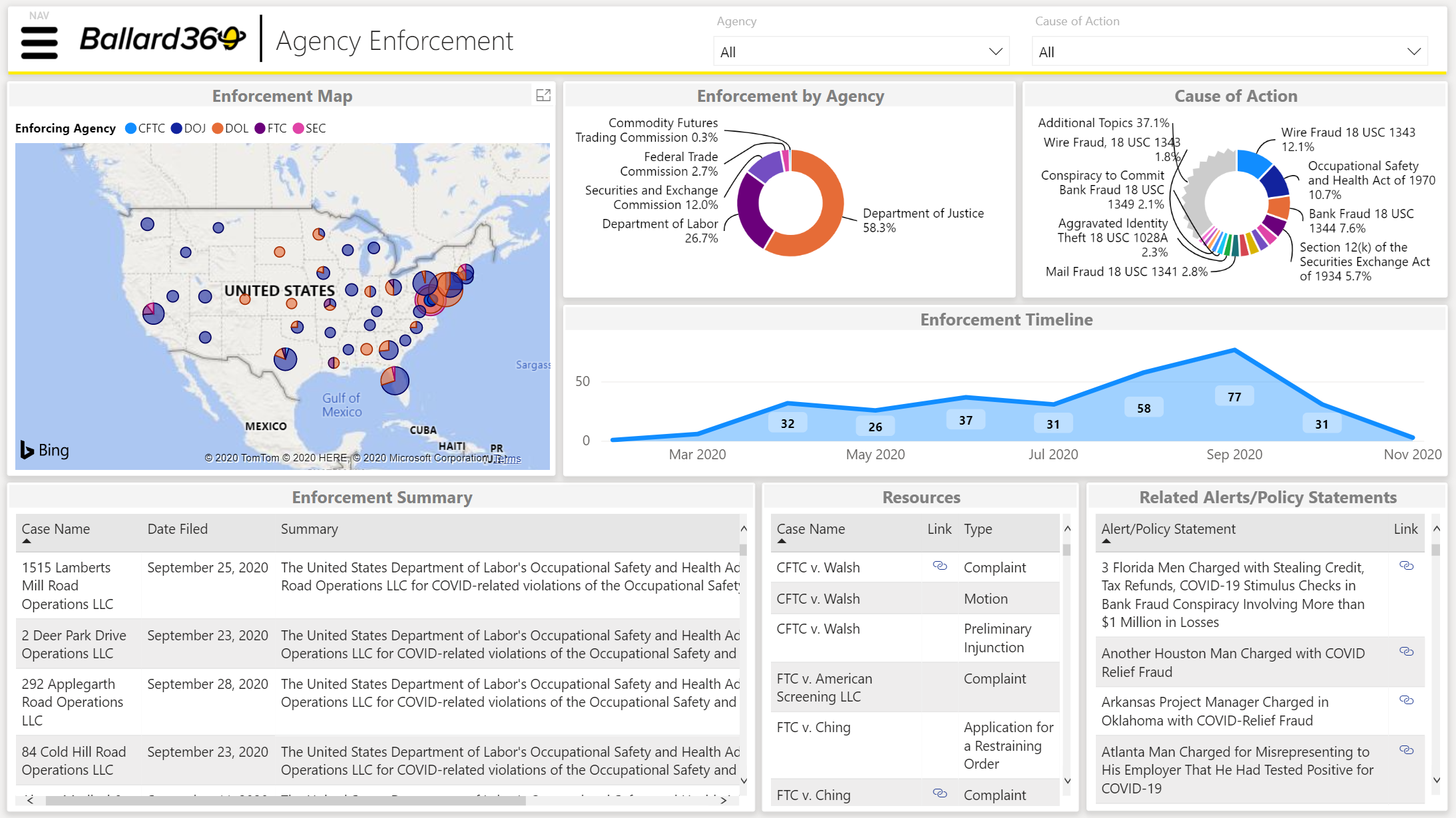This screenshot has height=818, width=1456.
Task: Select DOJ in the Enforcing Agency legend
Action: pos(188,128)
